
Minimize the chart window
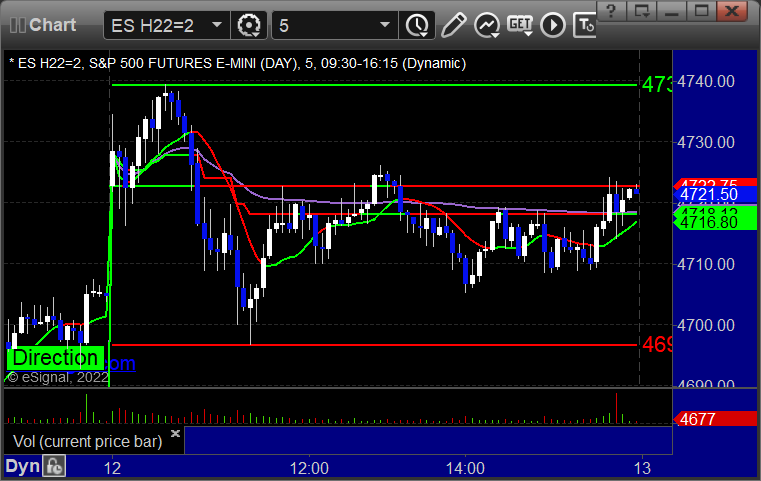click(672, 11)
